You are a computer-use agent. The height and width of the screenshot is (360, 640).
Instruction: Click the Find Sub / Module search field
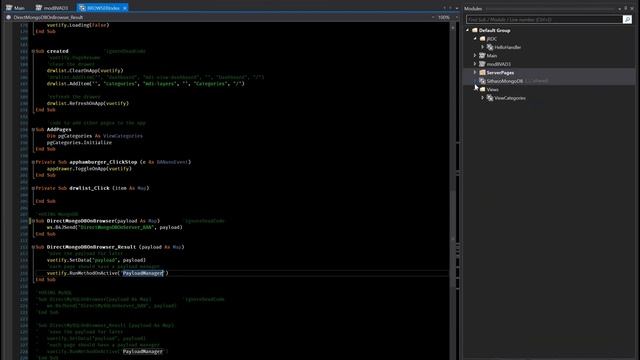point(544,19)
